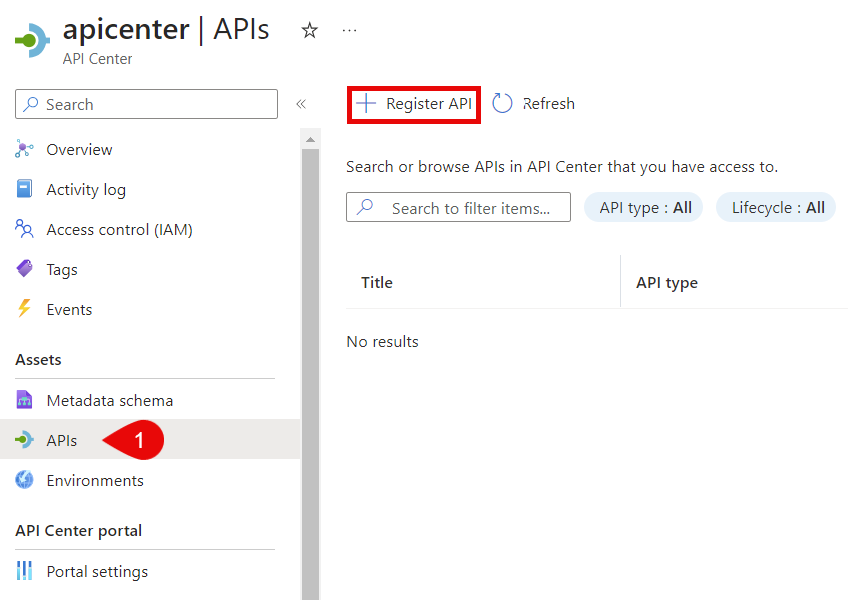Screen dimensions: 848x600
Task: Click the Refresh button label
Action: [548, 104]
